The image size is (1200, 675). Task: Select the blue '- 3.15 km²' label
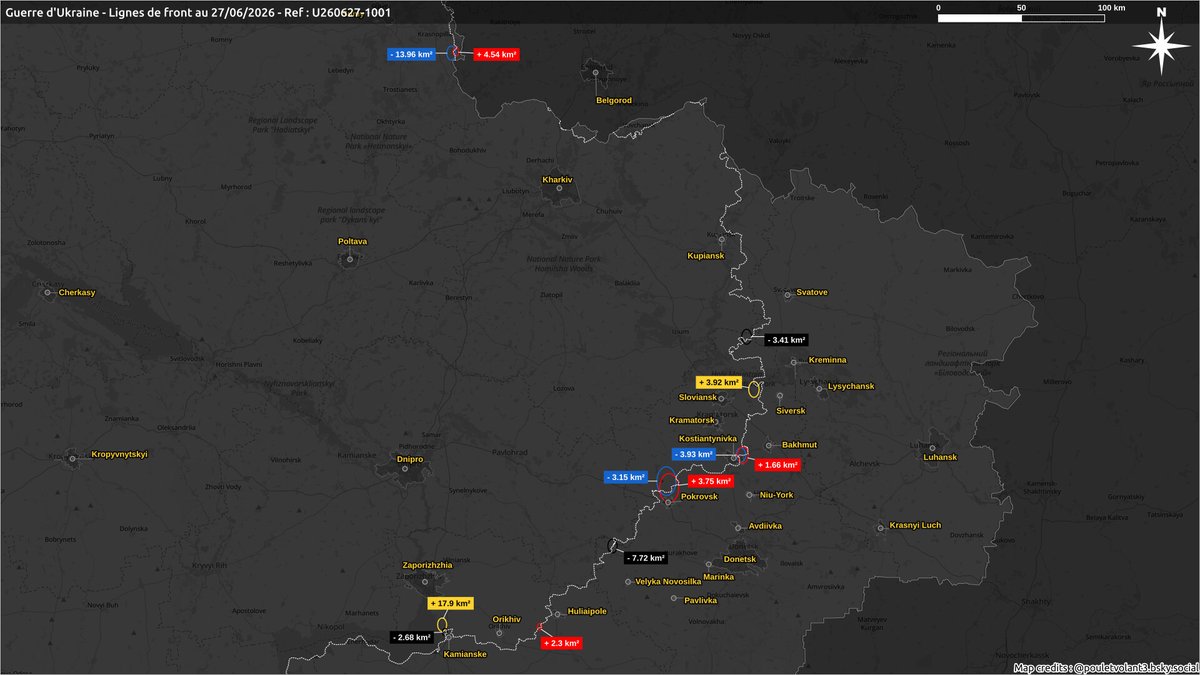click(626, 477)
